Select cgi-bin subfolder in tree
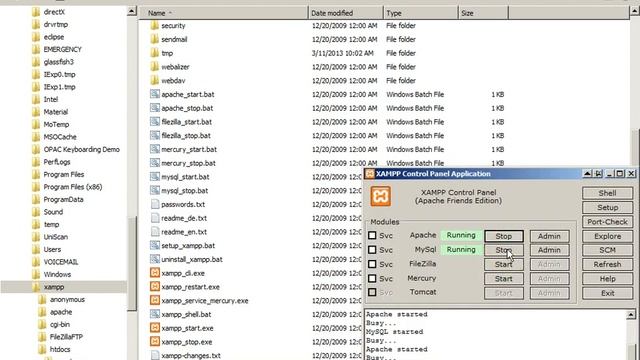The image size is (640, 360). (60, 324)
